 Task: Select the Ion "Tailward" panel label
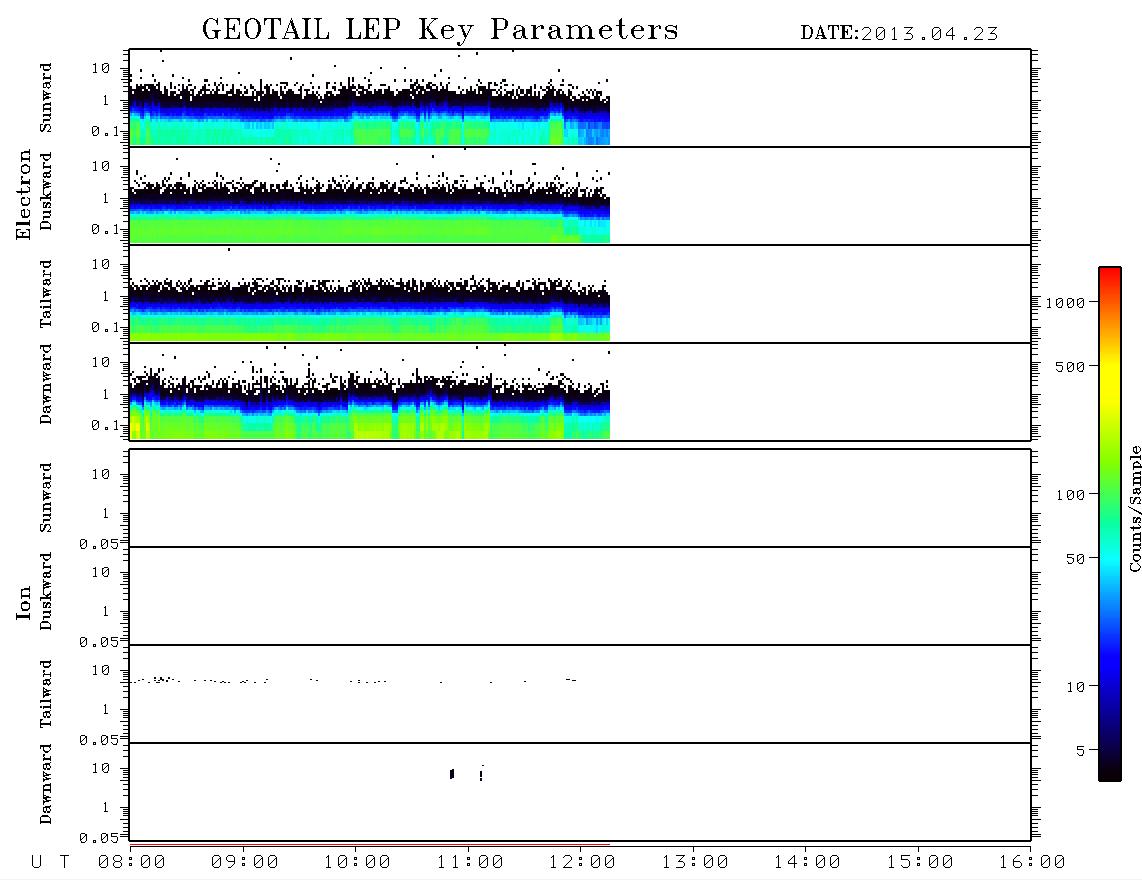[x=46, y=694]
